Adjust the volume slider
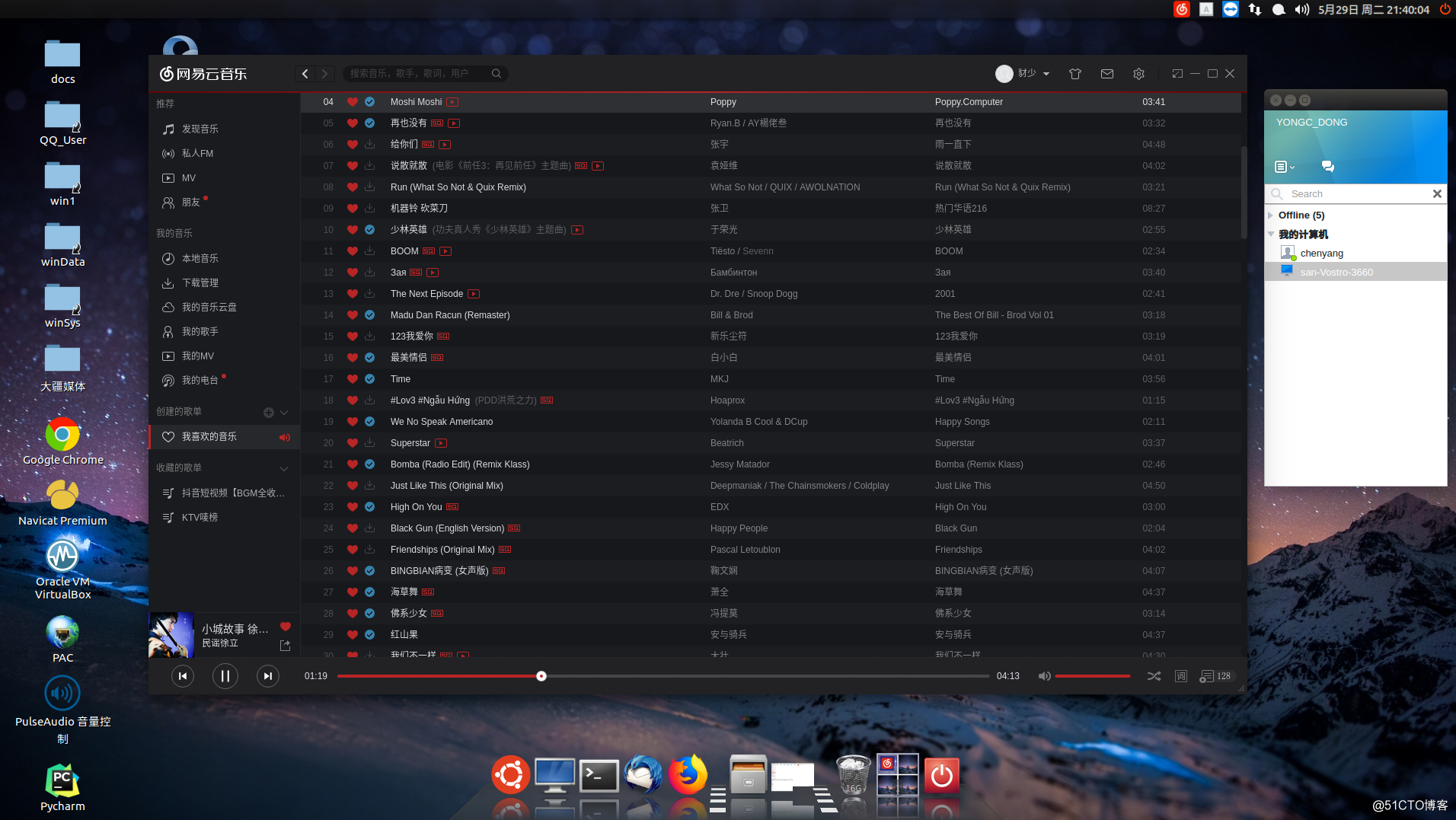 1093,676
